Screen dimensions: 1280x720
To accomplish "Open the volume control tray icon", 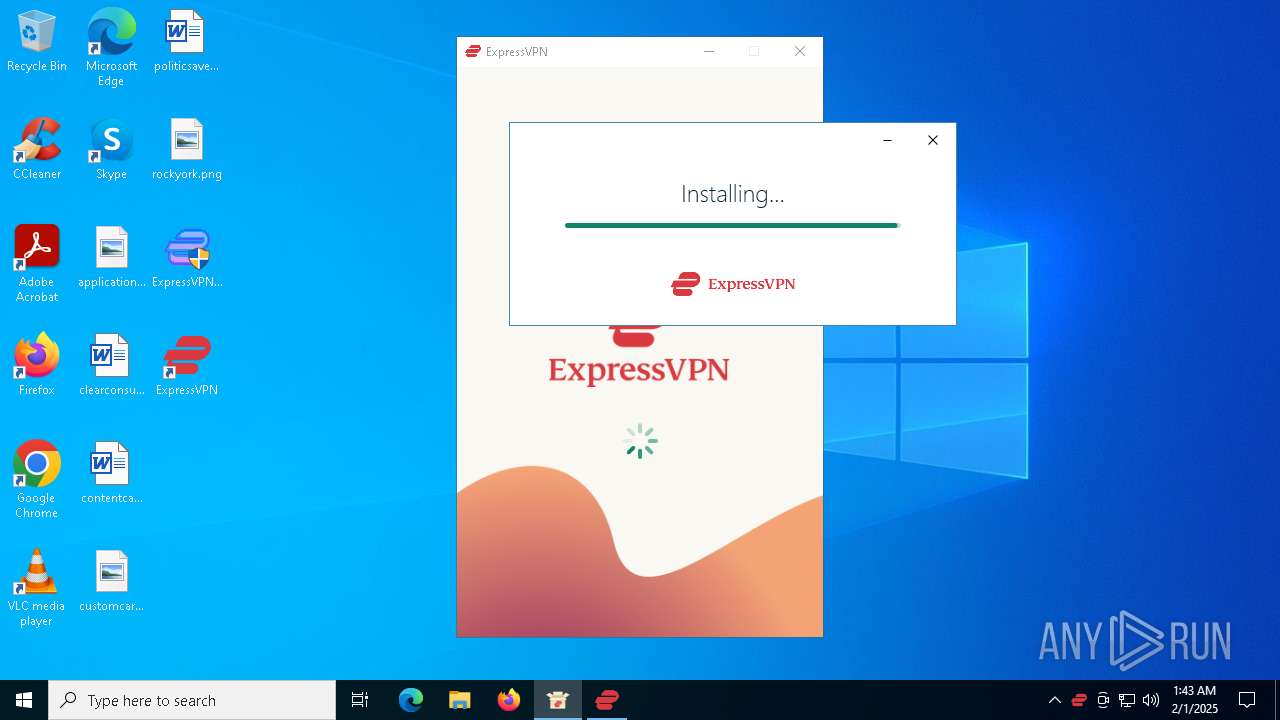I will (x=1151, y=700).
